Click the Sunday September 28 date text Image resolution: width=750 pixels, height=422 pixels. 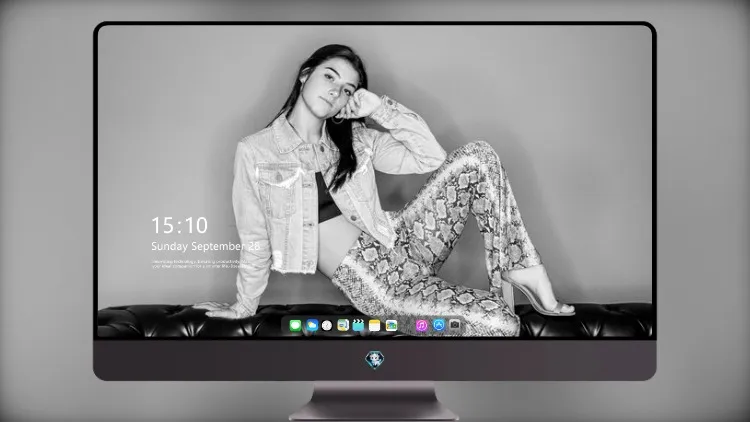[205, 246]
